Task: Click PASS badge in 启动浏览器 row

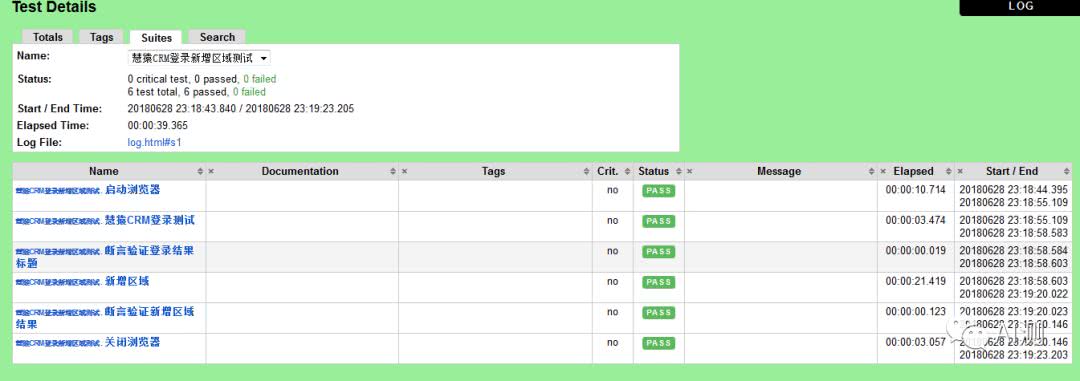Action: [x=658, y=191]
